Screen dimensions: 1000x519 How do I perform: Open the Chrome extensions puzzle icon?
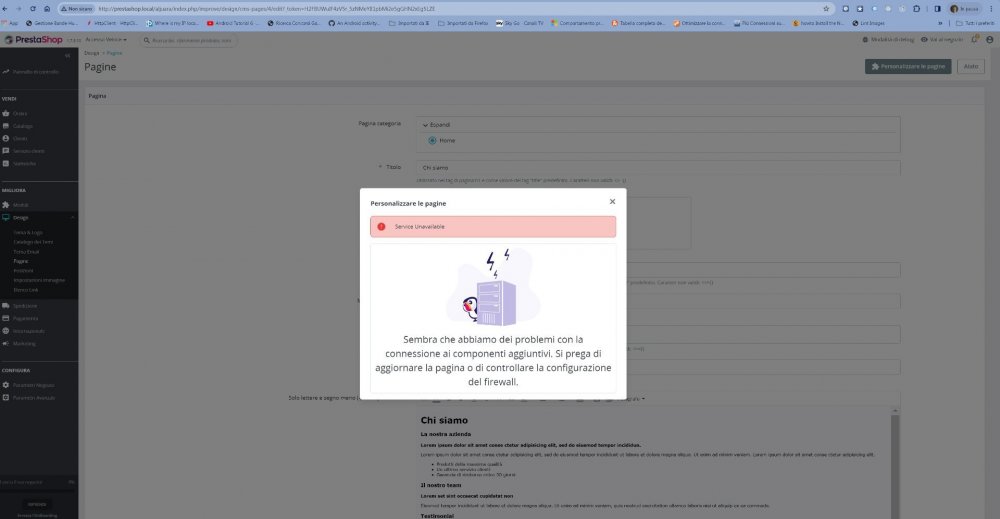click(x=916, y=9)
